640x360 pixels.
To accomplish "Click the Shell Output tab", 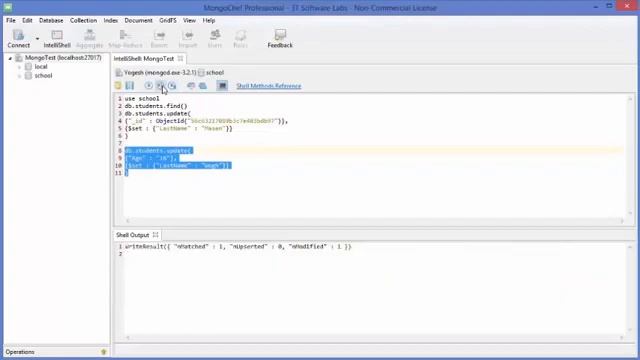I will coord(133,235).
